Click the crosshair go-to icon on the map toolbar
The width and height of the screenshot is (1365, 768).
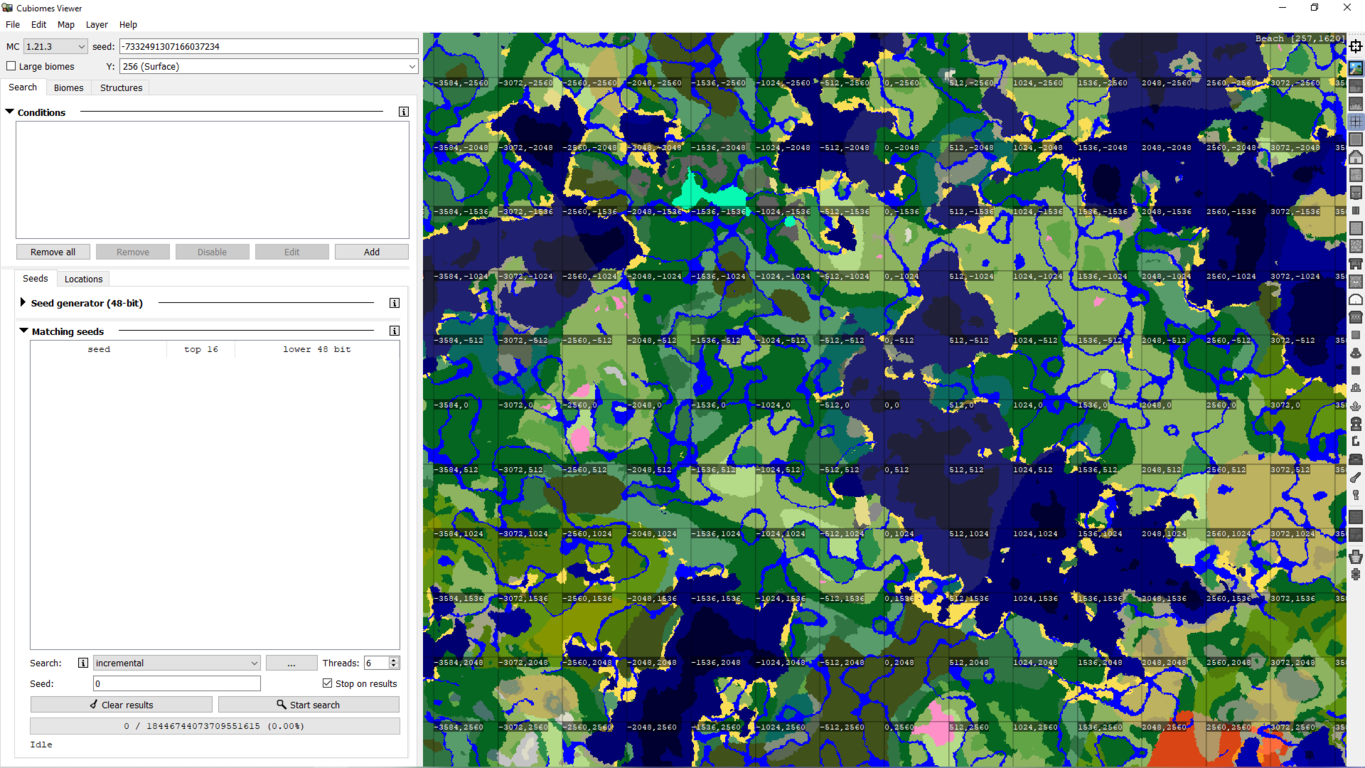click(x=1356, y=46)
